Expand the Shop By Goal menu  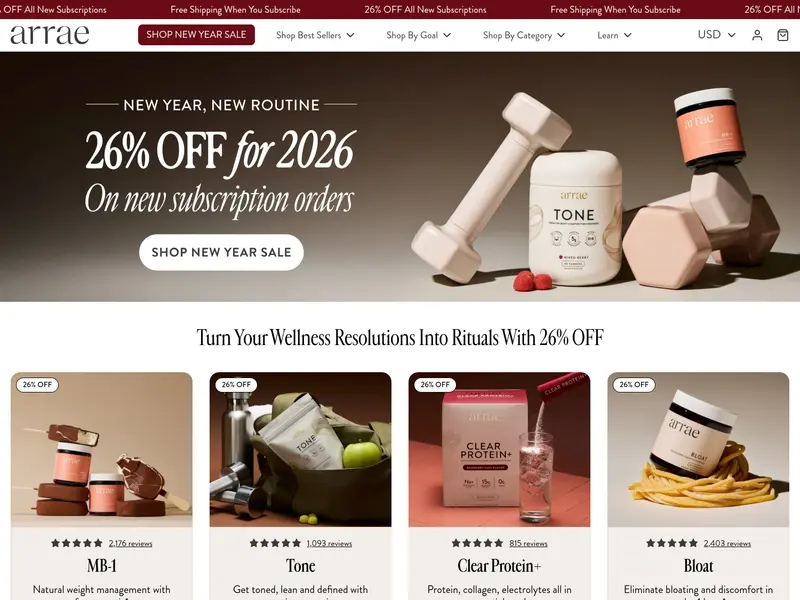[418, 35]
